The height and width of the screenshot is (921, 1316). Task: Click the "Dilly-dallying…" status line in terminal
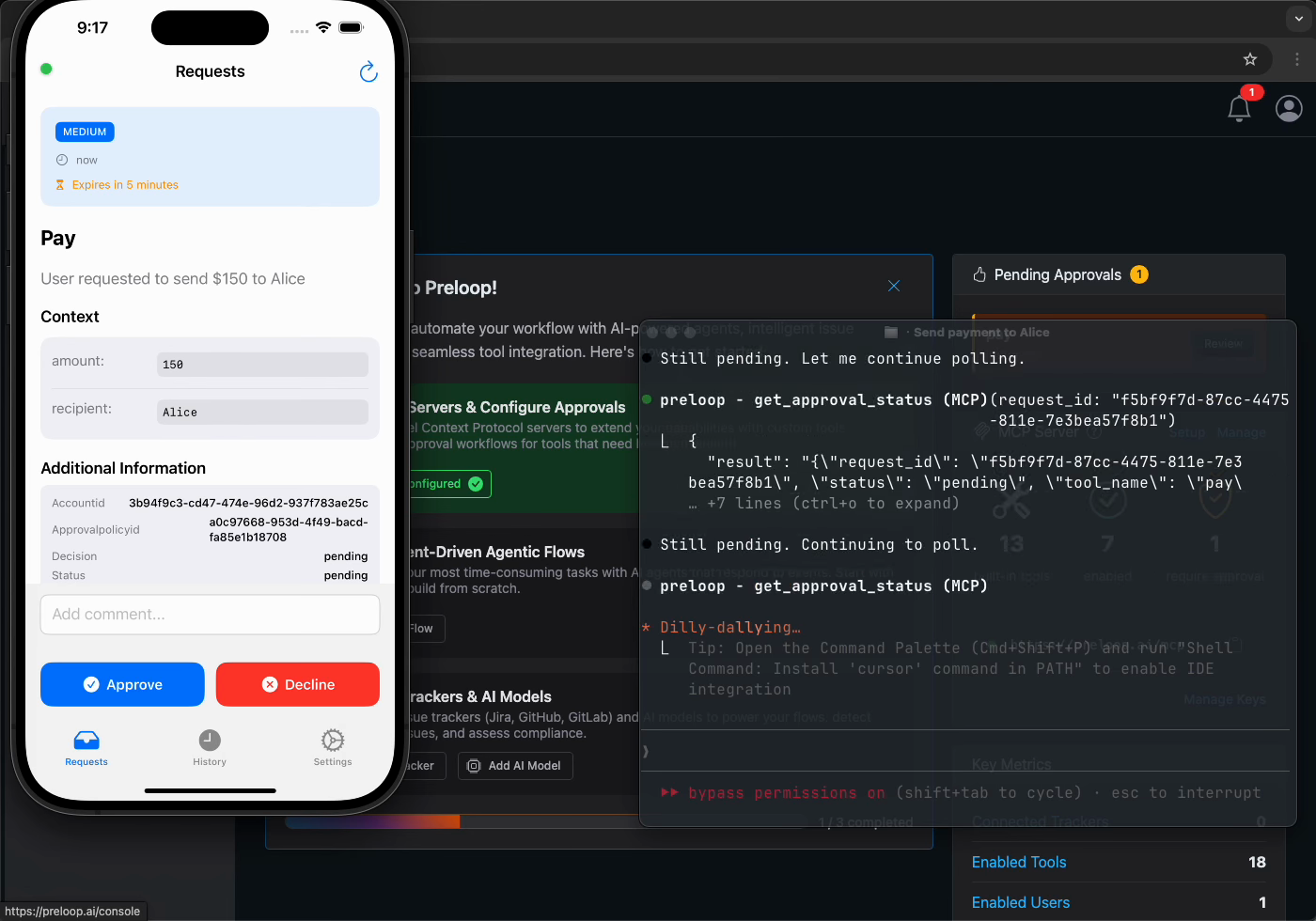(730, 627)
